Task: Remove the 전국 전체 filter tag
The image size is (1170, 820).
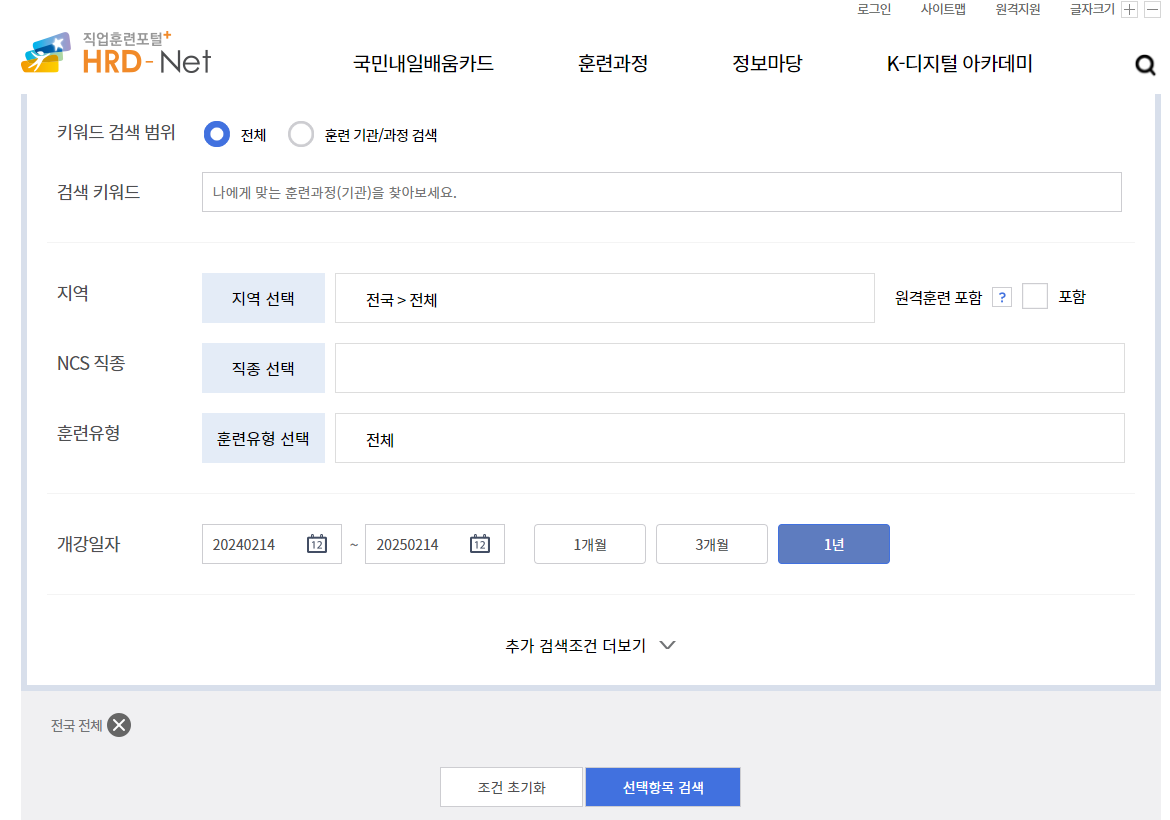Action: click(119, 724)
